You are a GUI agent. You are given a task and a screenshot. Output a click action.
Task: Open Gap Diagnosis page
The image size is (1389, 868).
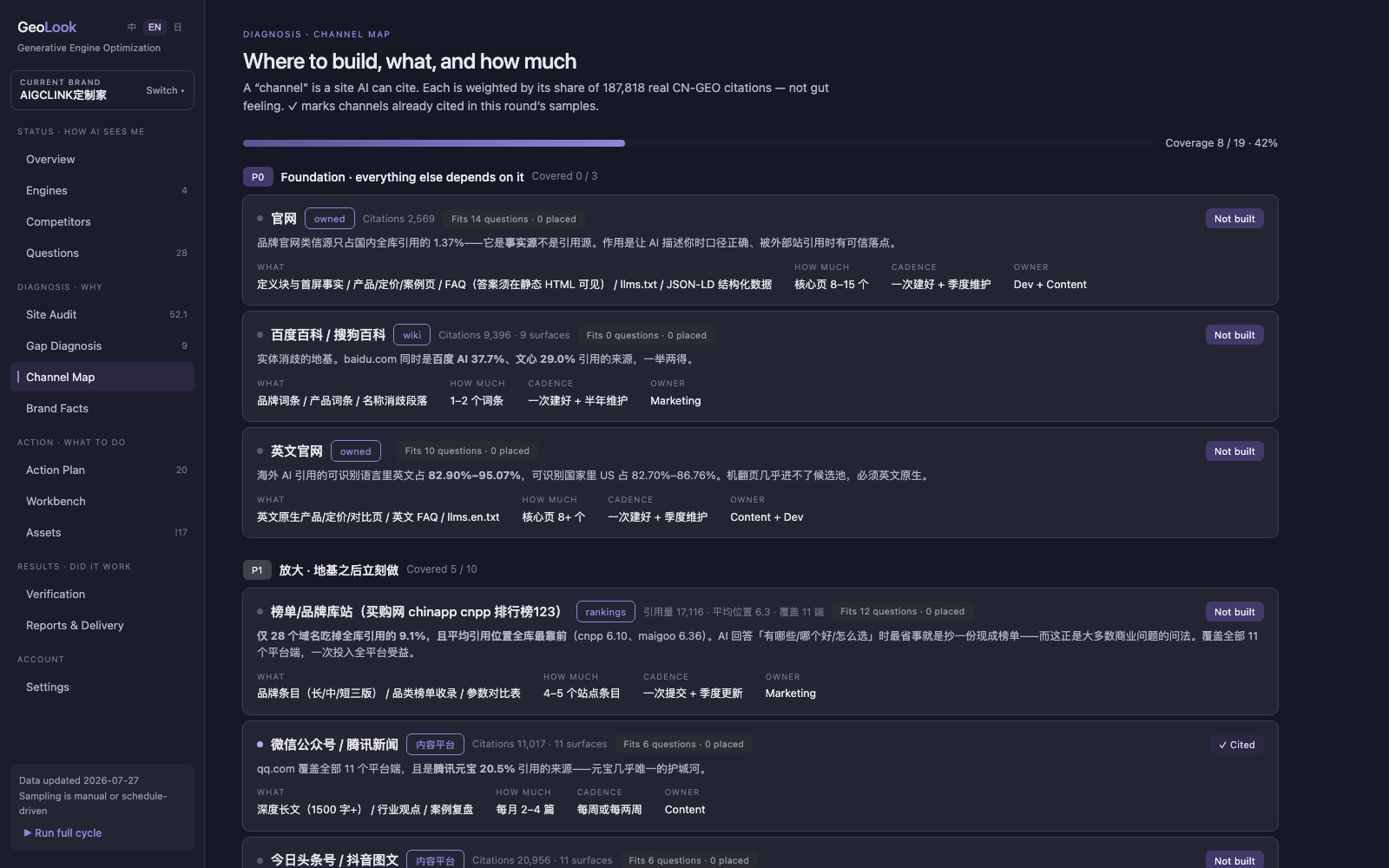(x=102, y=346)
